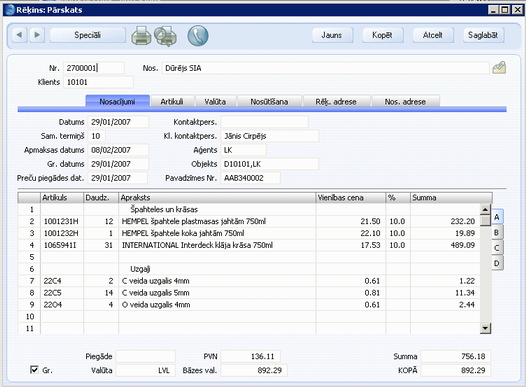Click the sum cell 489.09
Image resolution: width=526 pixels, height=387 pixels.
tap(445, 245)
